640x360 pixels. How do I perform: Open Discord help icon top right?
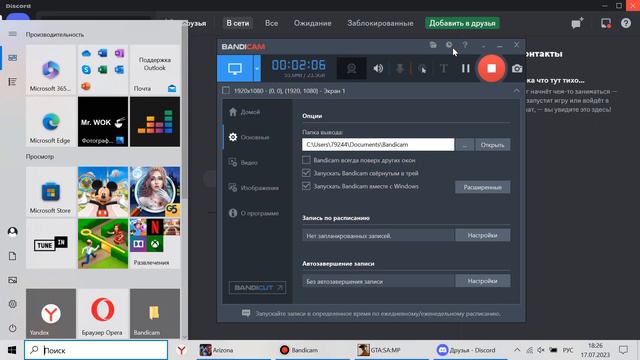pos(626,23)
